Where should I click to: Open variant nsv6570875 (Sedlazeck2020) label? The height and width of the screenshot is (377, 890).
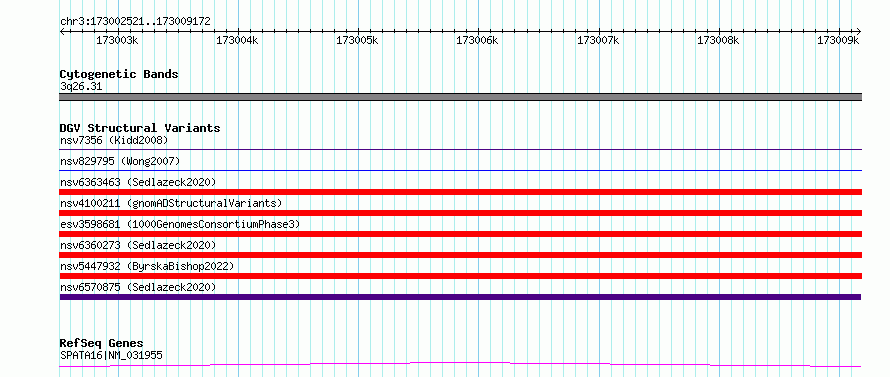pyautogui.click(x=138, y=287)
